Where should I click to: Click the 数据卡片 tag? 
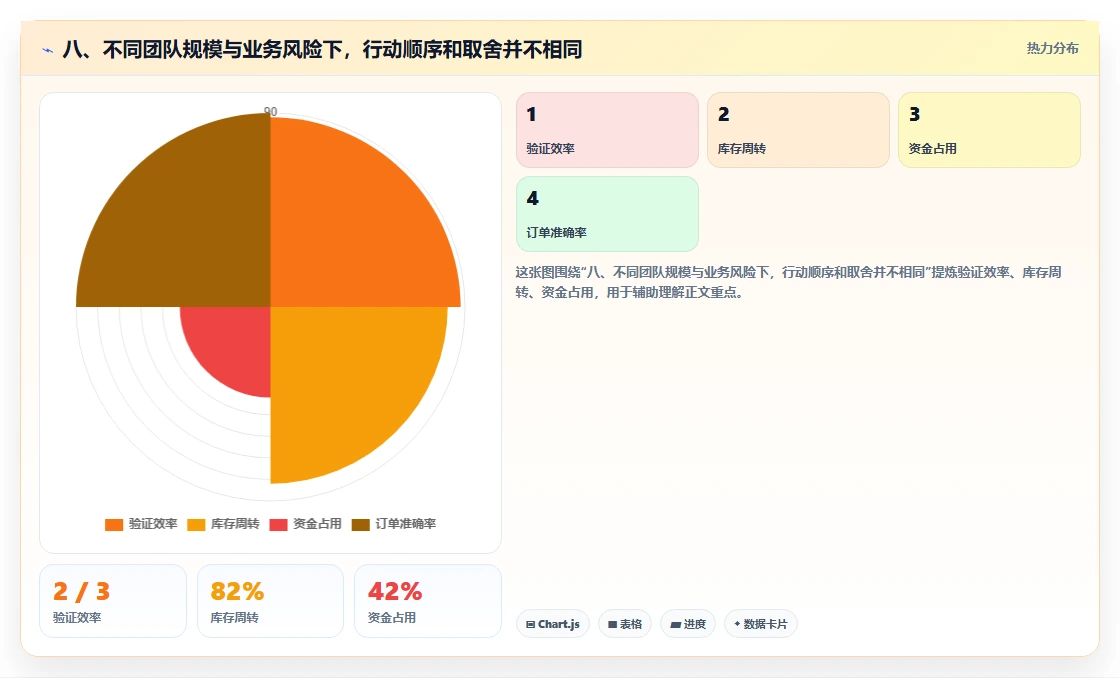pos(761,624)
